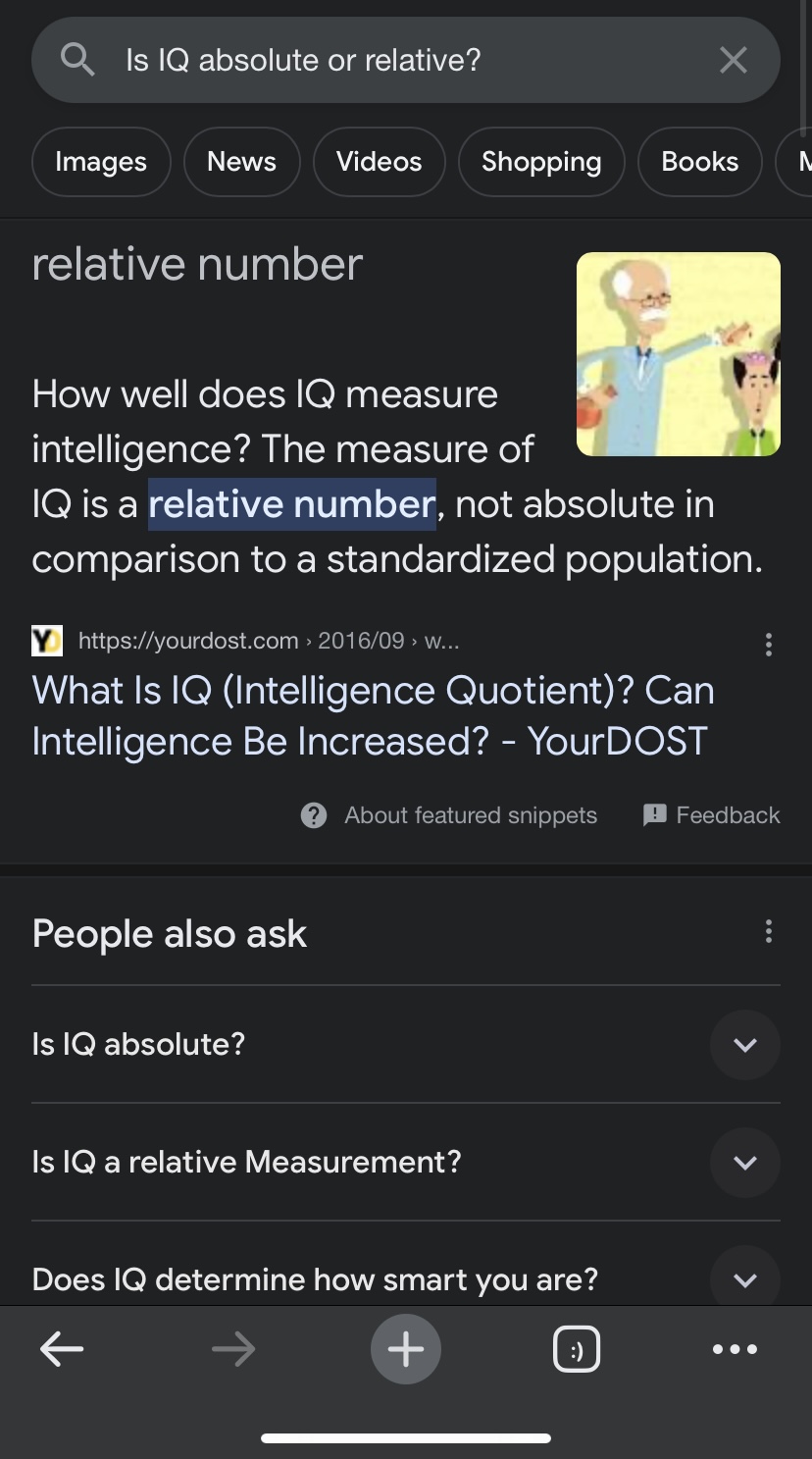This screenshot has width=812, height=1459.
Task: Click the Feedback link
Action: [x=712, y=815]
